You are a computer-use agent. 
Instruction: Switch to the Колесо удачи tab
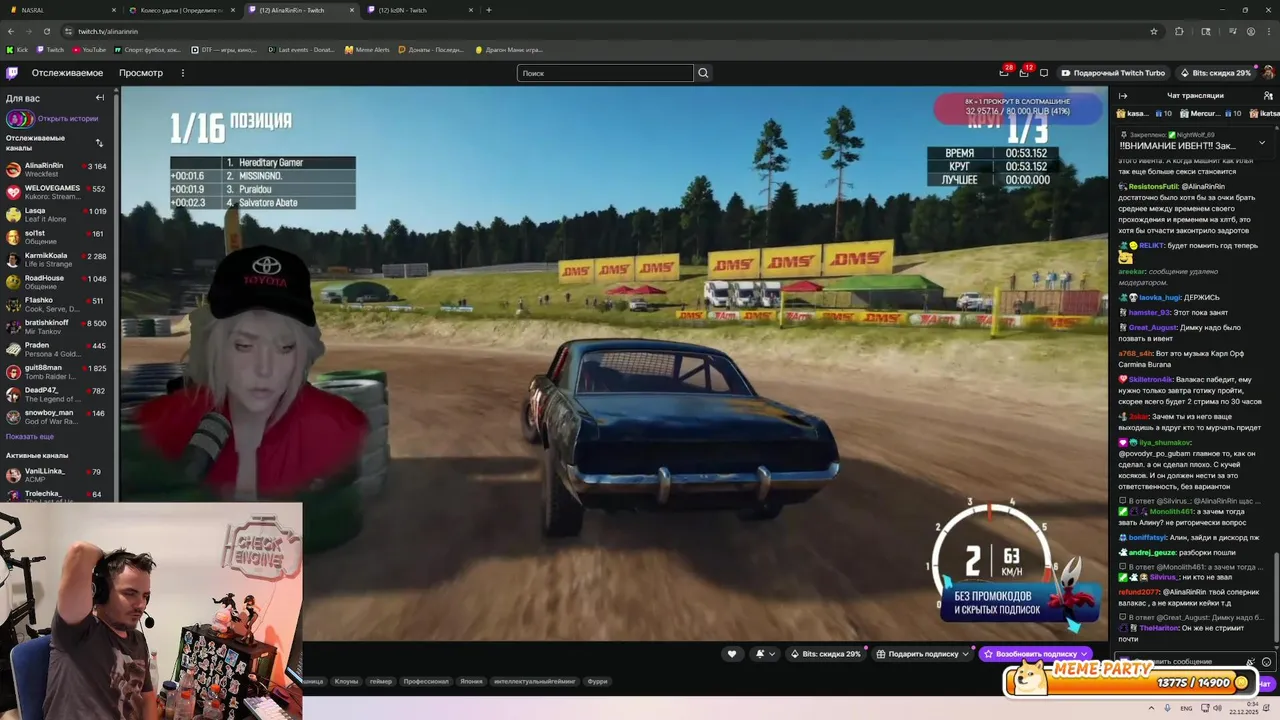coord(182,10)
